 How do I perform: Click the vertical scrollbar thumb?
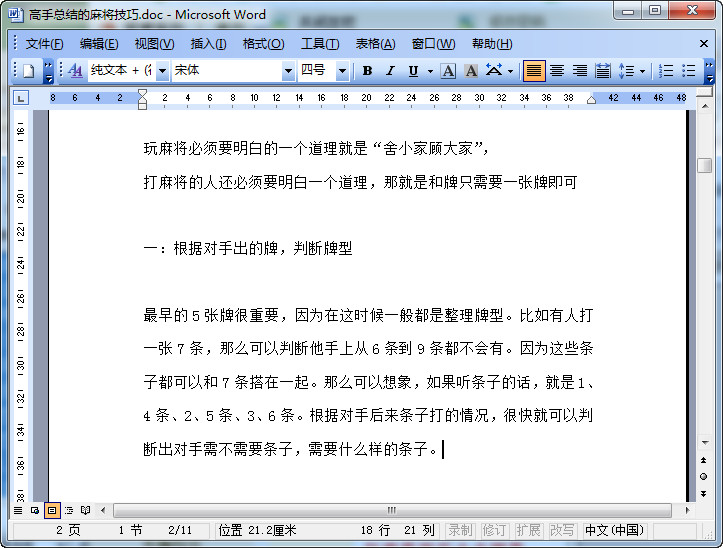tap(704, 165)
